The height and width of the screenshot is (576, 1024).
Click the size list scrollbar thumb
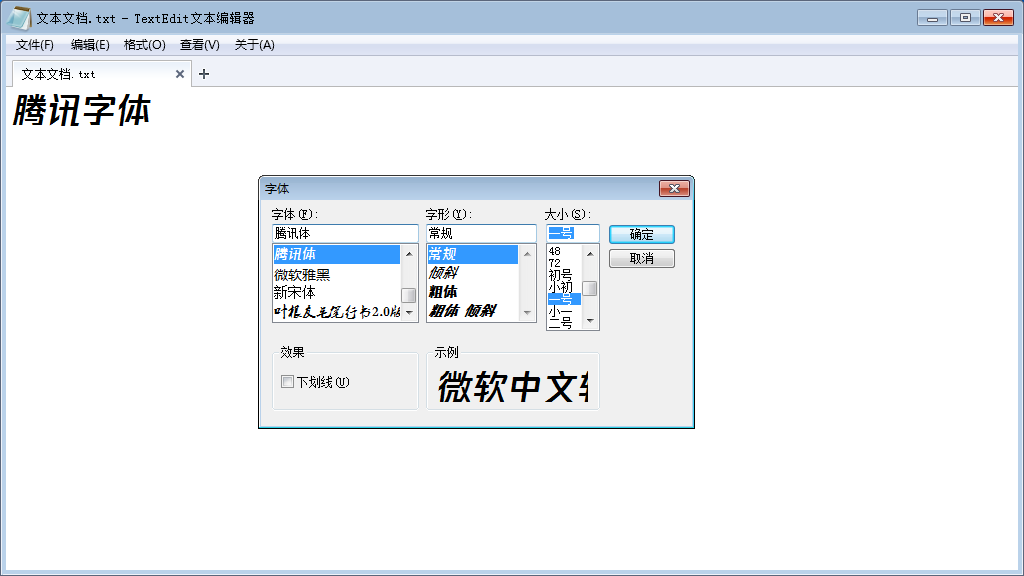(x=590, y=288)
